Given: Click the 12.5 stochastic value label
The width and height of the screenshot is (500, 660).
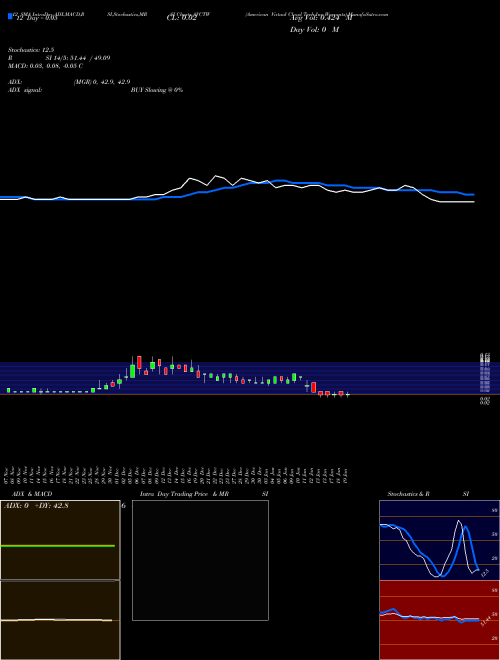Looking at the screenshot, I should pyautogui.click(x=484, y=573).
